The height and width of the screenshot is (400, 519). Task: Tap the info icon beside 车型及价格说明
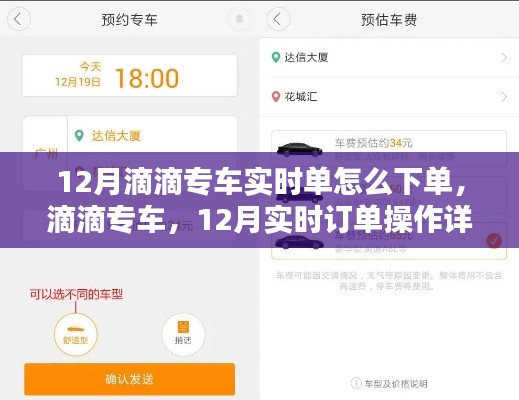click(356, 383)
